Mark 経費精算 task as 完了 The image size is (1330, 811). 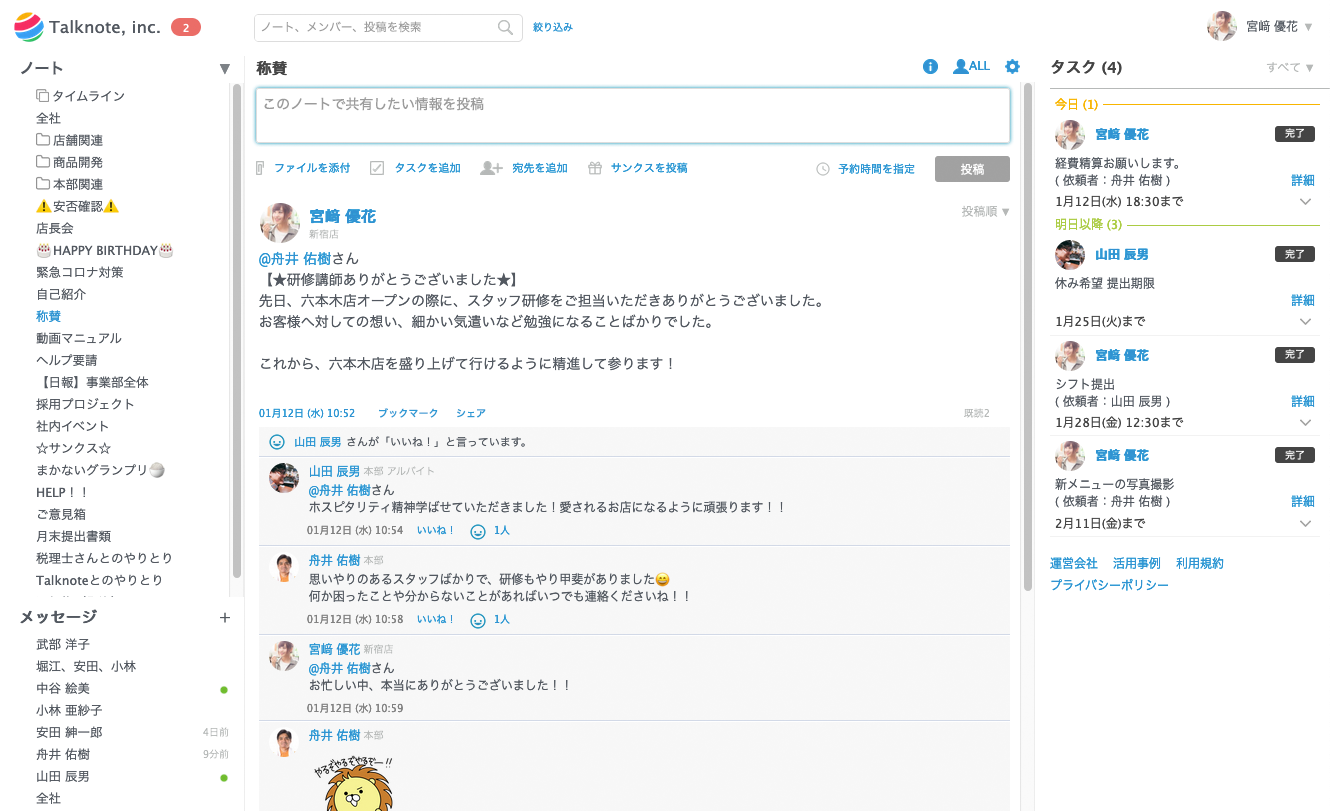click(1295, 134)
